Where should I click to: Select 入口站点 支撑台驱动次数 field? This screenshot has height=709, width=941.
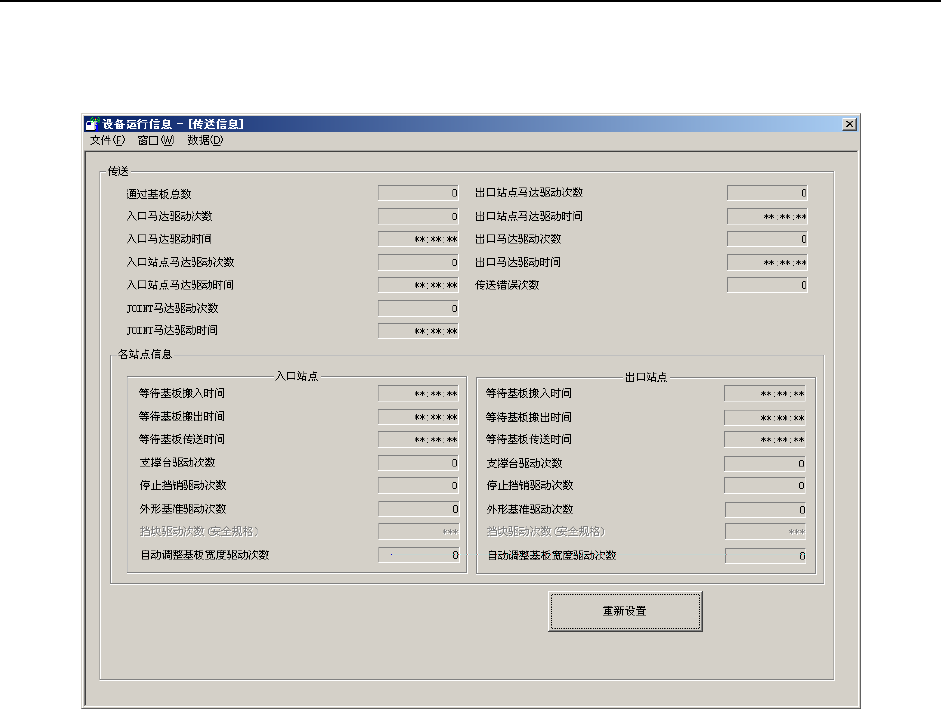click(418, 462)
